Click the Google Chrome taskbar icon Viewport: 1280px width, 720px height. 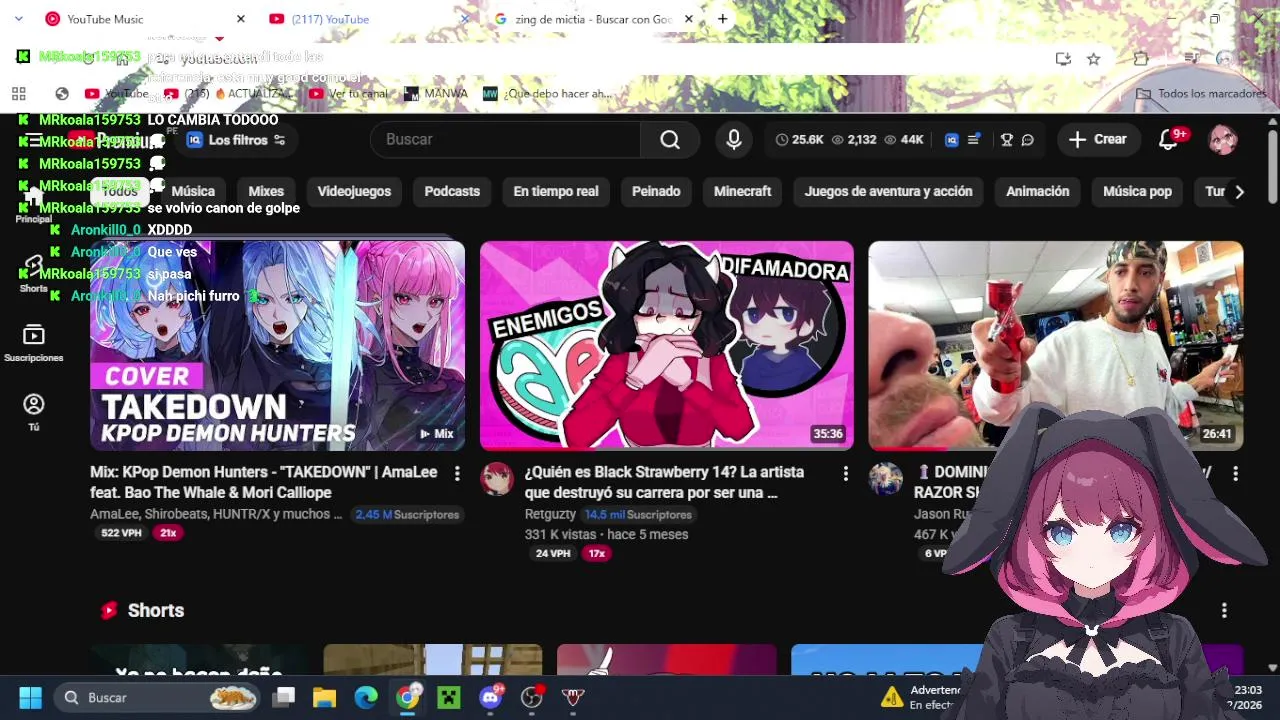[407, 697]
